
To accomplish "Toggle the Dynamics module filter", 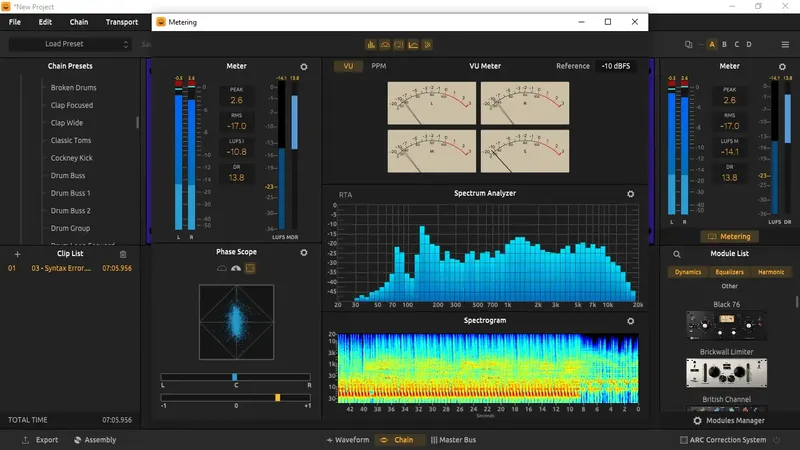I will (x=688, y=272).
